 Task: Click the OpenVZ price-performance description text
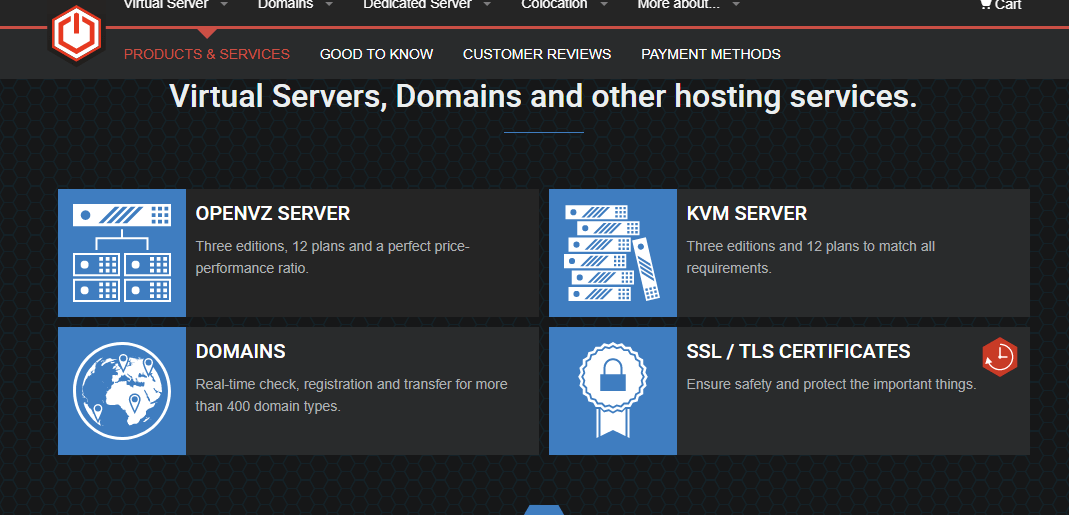pos(333,257)
